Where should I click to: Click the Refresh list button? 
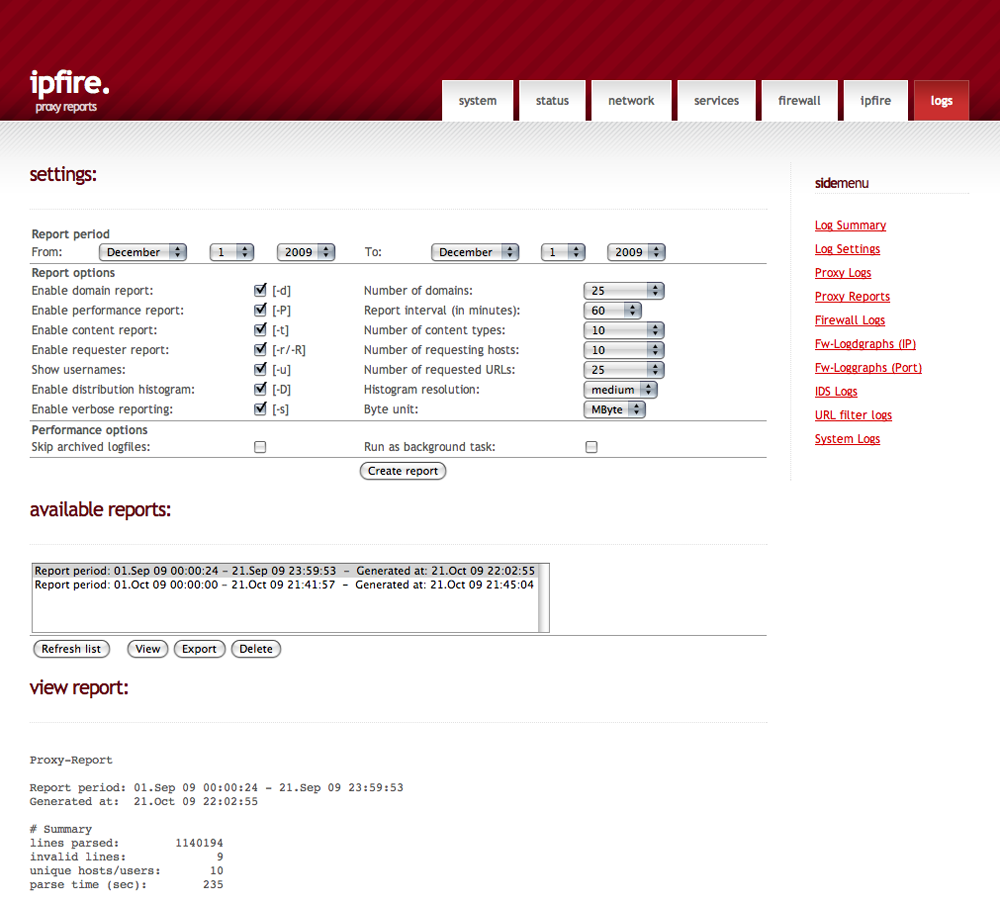pos(71,649)
